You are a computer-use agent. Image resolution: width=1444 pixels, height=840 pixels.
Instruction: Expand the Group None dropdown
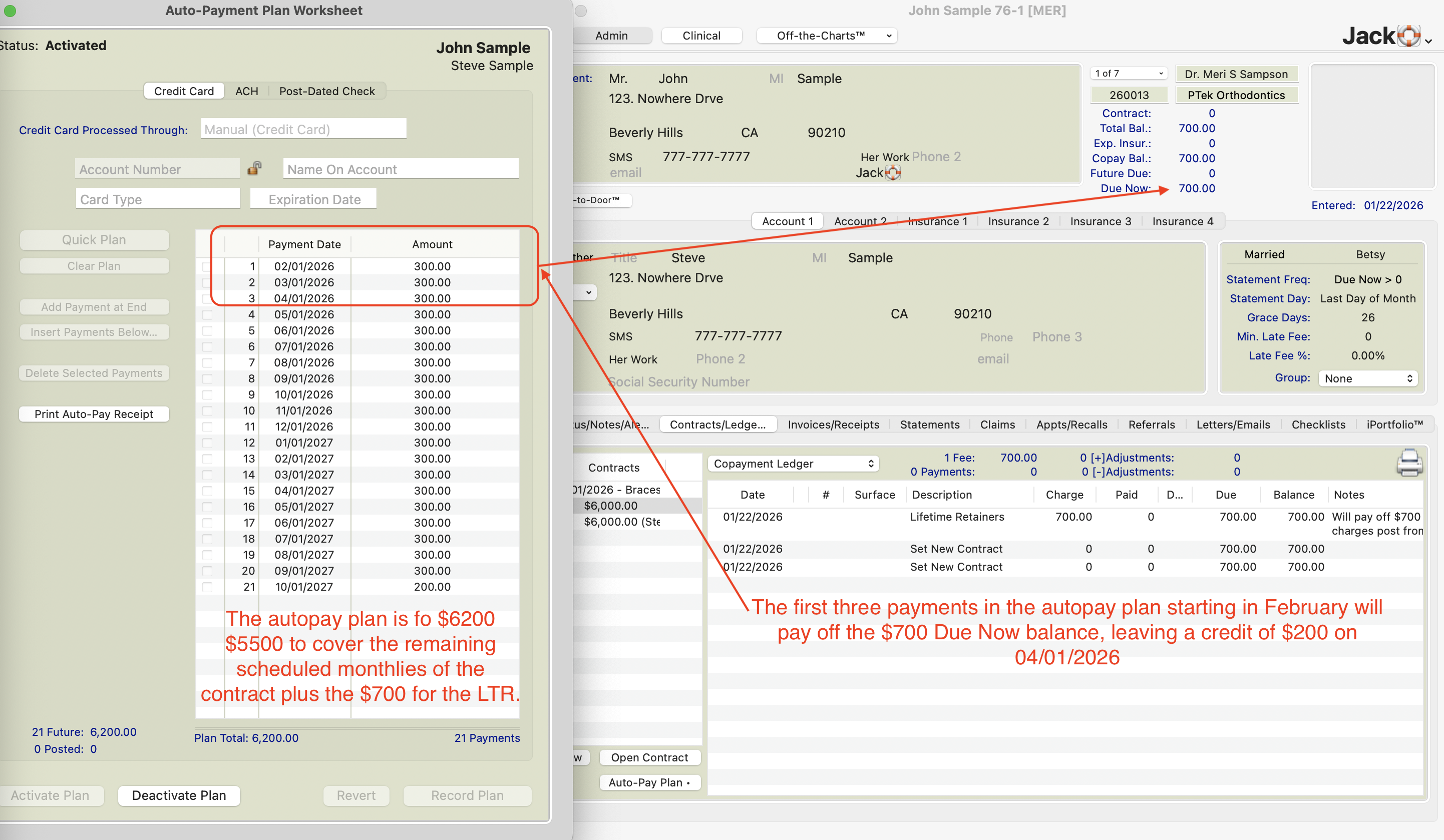click(x=1367, y=378)
